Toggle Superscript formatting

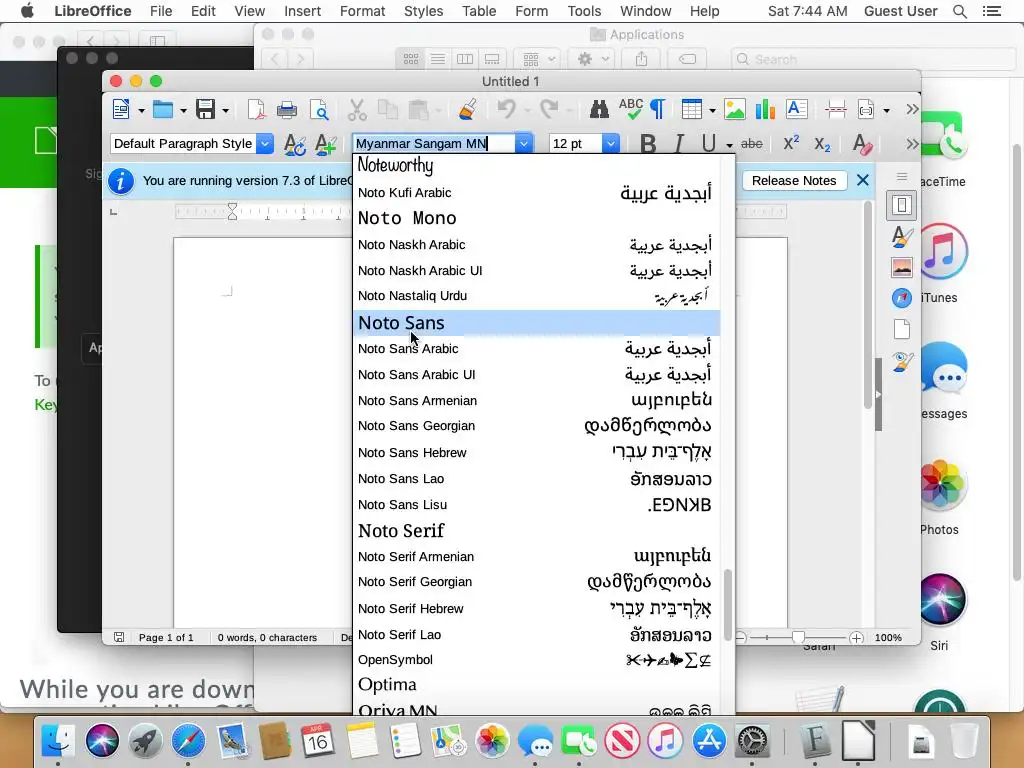point(791,143)
